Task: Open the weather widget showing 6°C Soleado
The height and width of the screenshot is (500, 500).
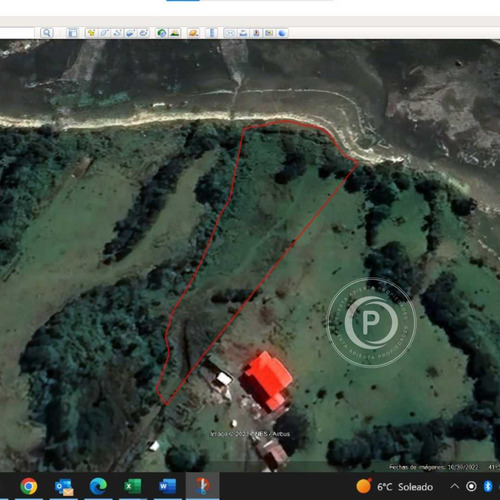Action: pos(395,487)
